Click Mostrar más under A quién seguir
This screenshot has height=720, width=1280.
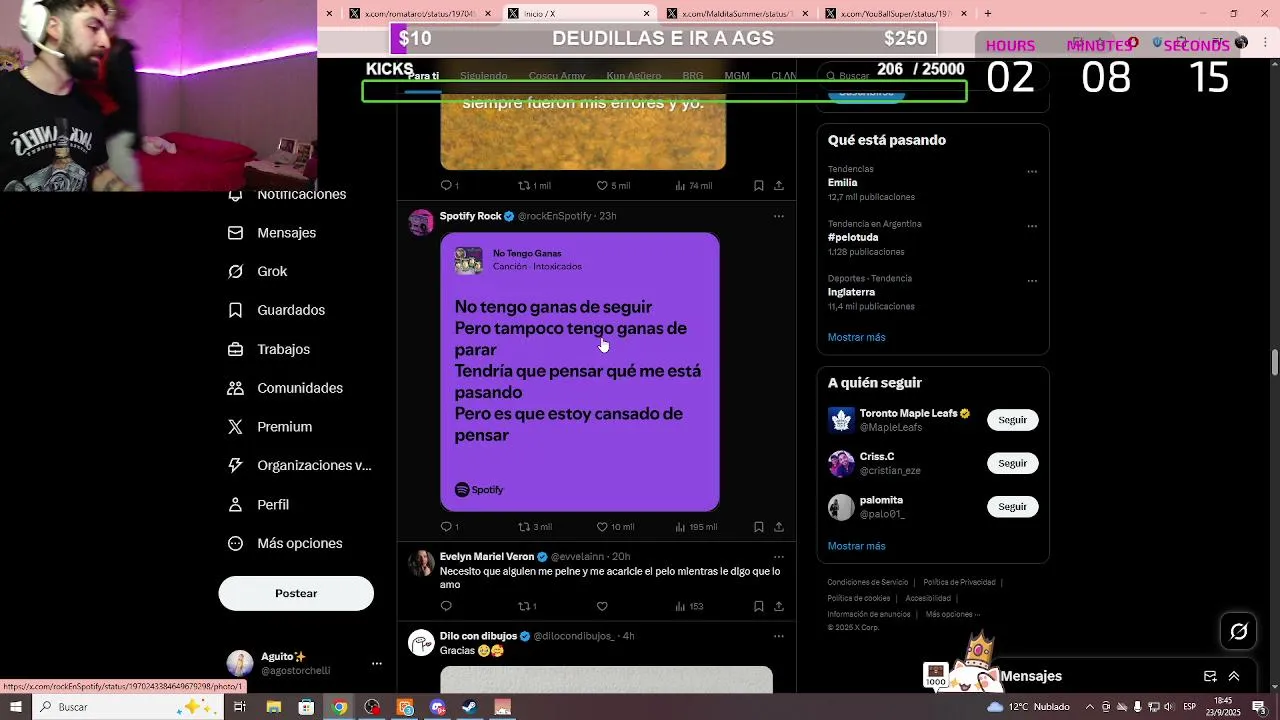(x=856, y=546)
